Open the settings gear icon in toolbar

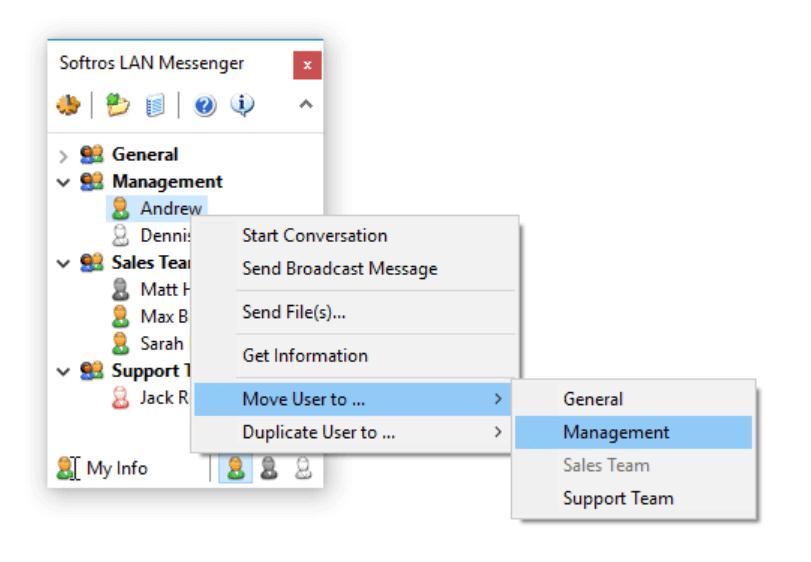click(x=68, y=105)
